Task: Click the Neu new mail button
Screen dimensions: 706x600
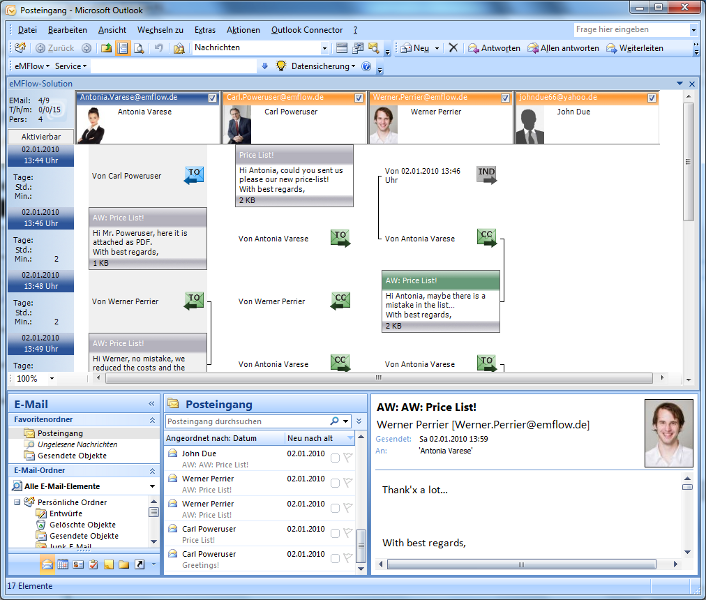Action: point(415,48)
